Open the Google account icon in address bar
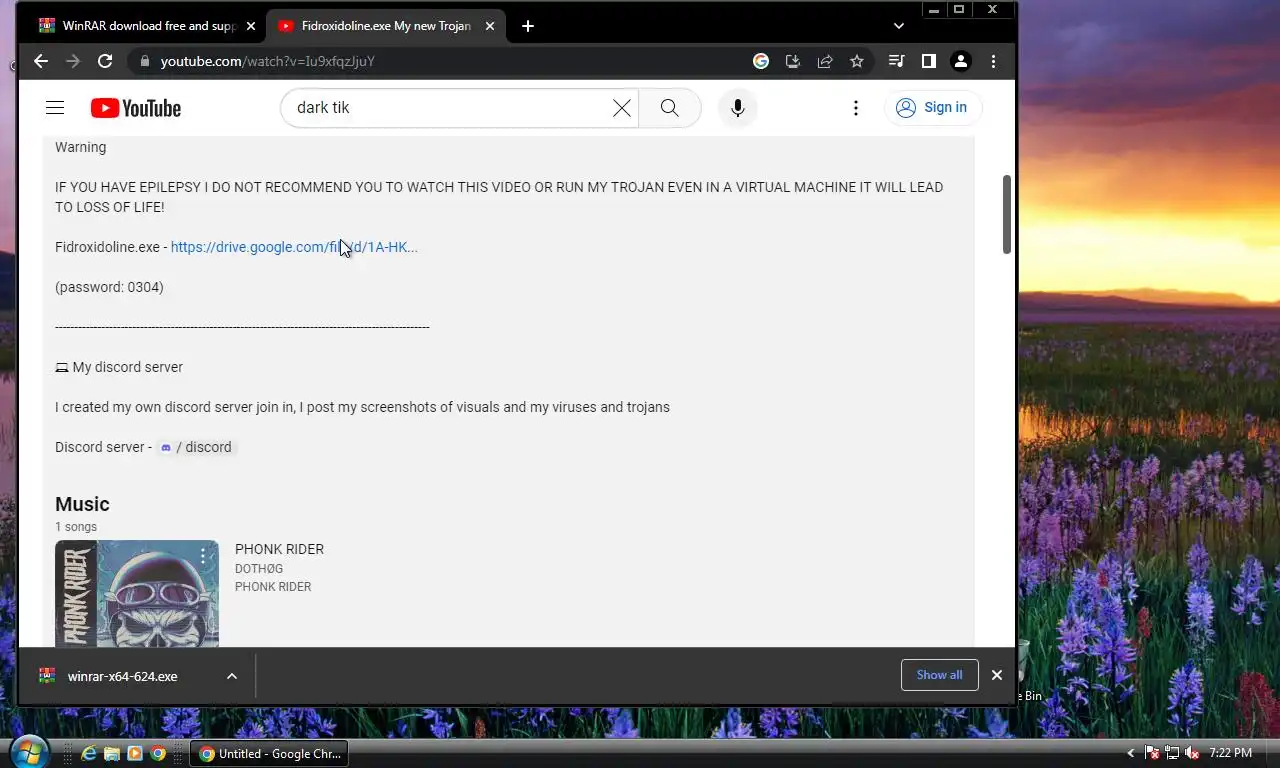 point(761,61)
